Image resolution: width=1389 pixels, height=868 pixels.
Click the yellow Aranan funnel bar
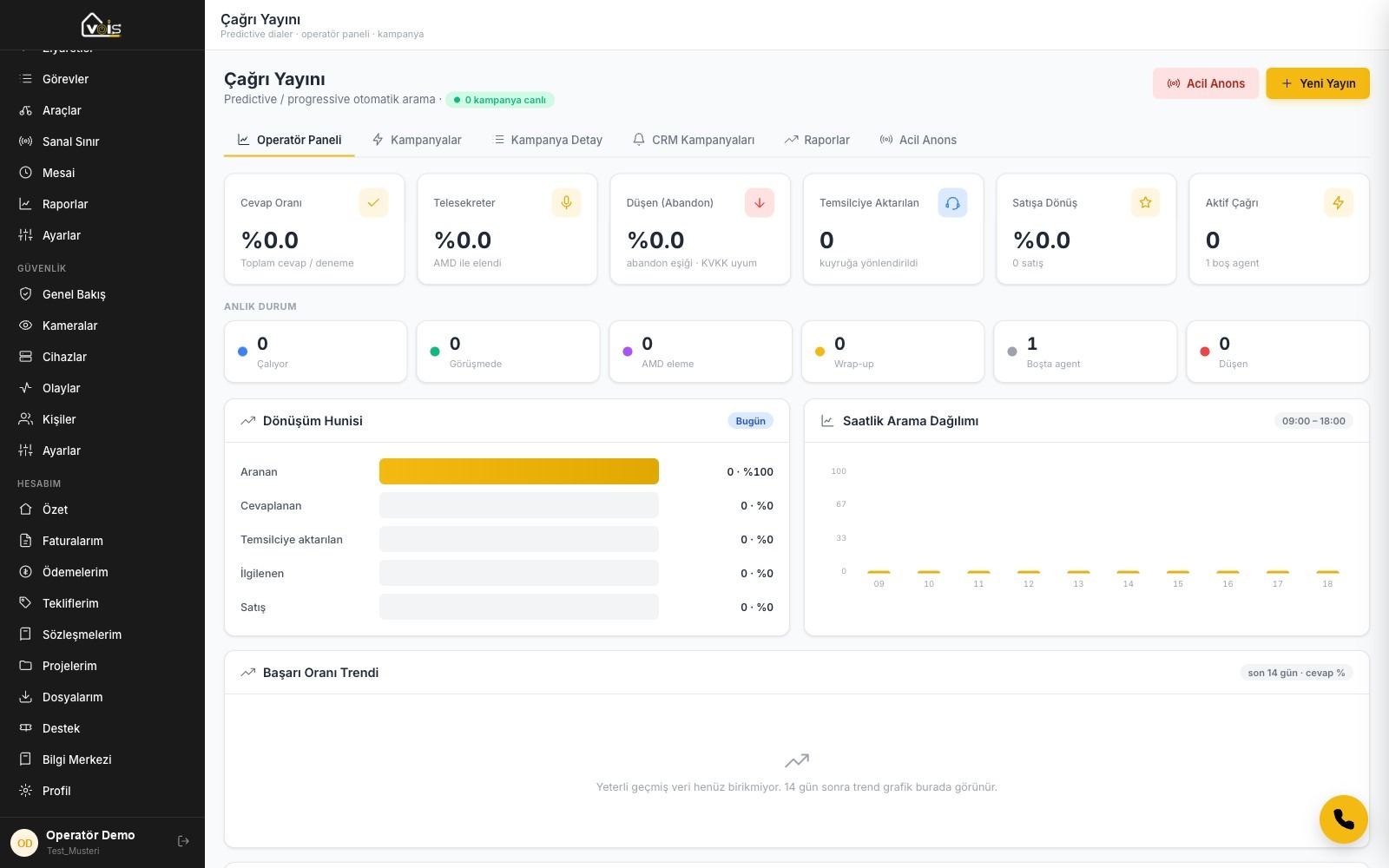519,471
